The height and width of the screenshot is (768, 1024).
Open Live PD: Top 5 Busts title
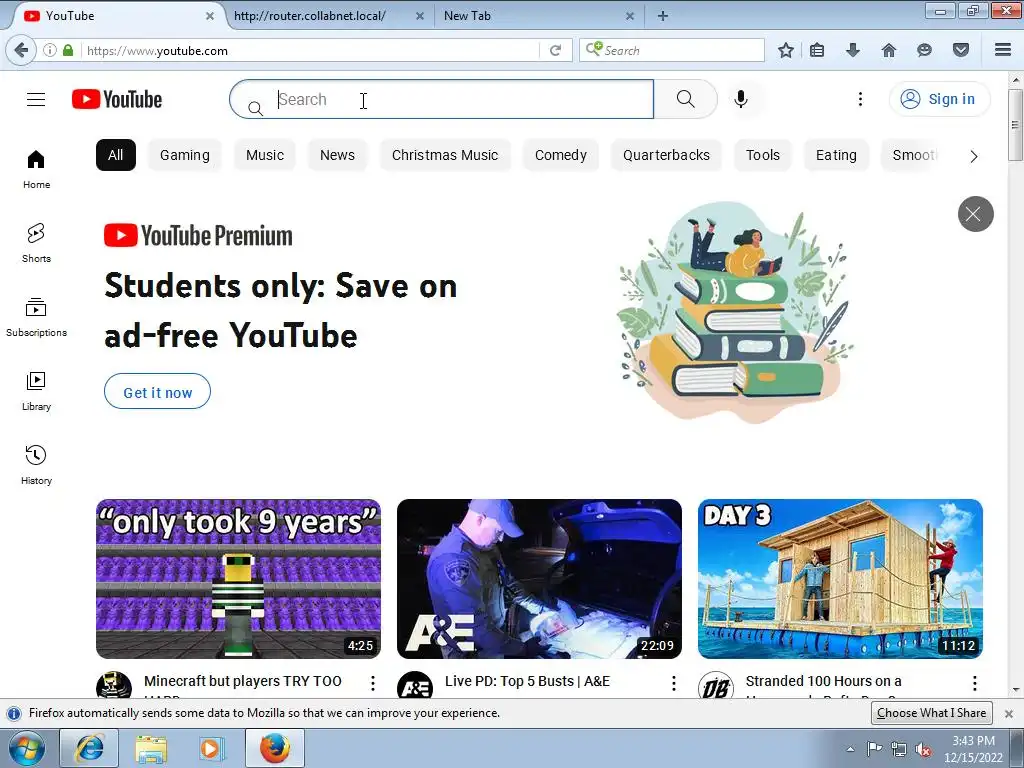point(527,681)
